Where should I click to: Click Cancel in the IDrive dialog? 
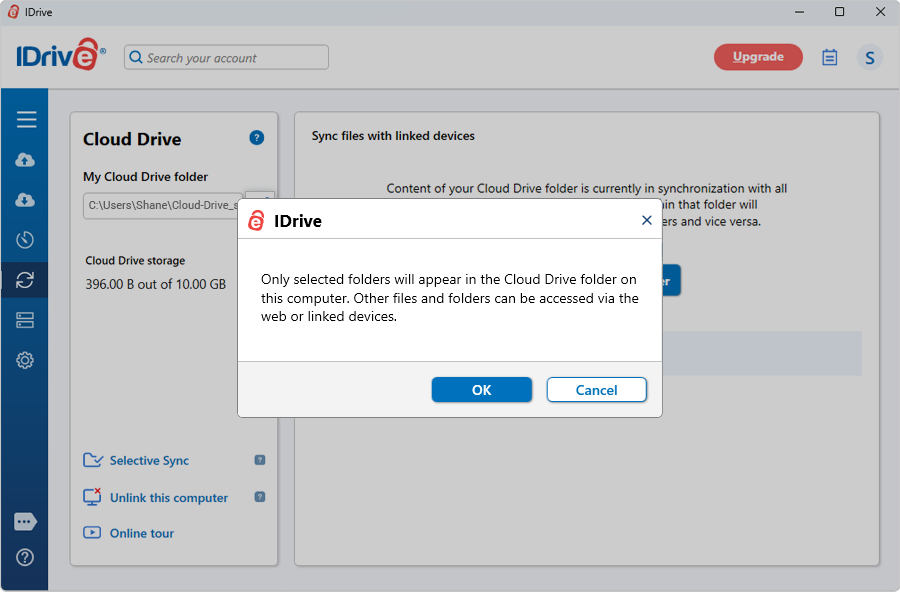596,390
